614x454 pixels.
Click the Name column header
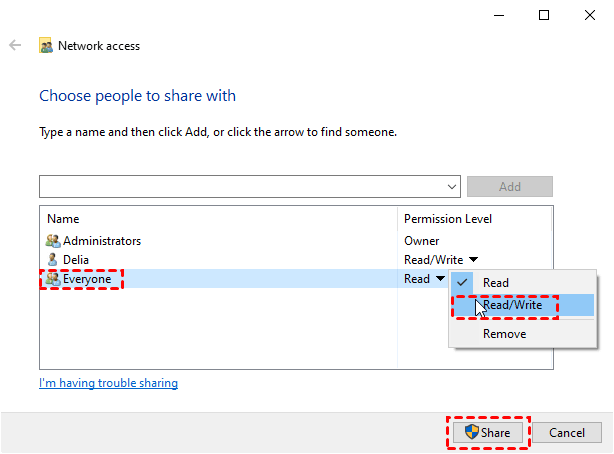(x=63, y=219)
